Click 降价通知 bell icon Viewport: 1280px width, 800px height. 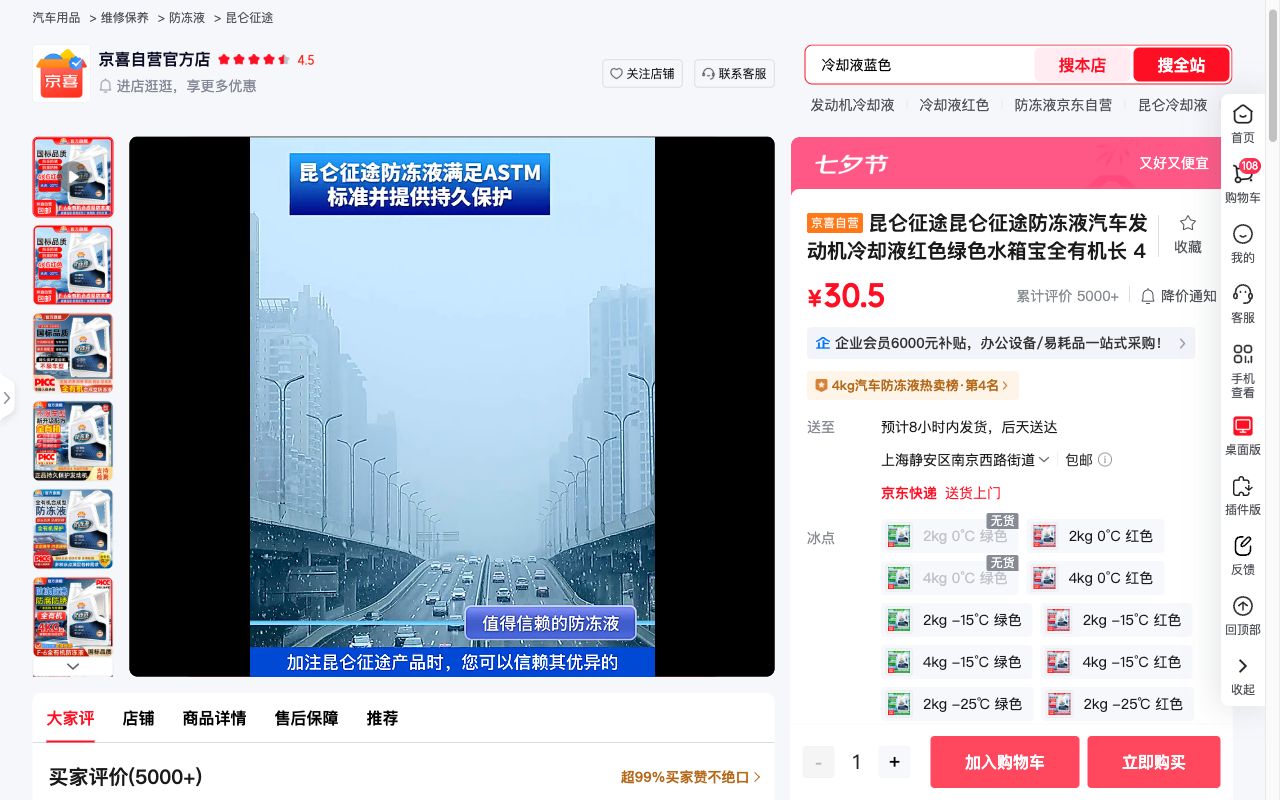[x=1148, y=296]
